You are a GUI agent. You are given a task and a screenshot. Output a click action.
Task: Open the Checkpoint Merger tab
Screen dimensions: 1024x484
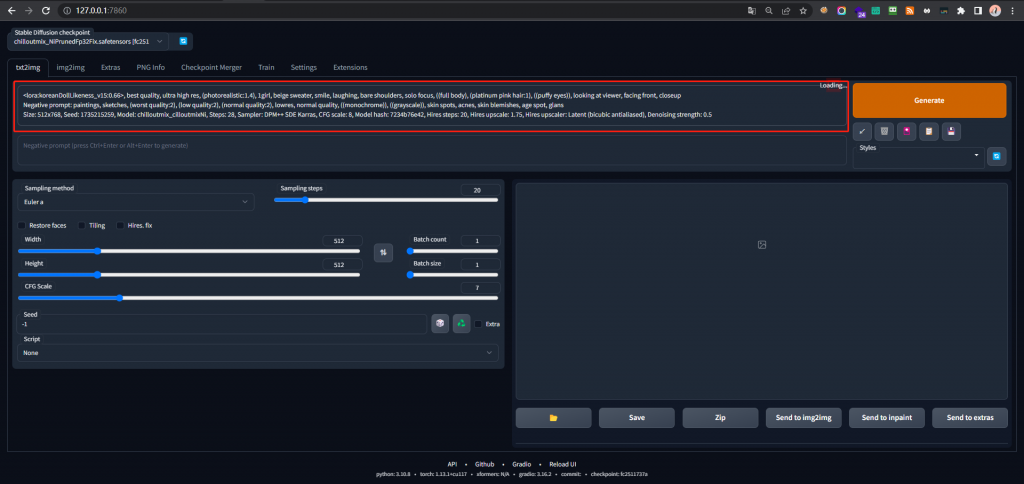coord(211,67)
